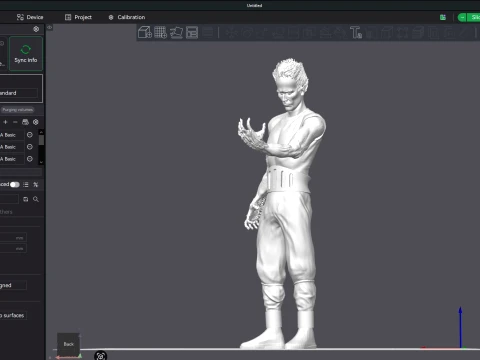
Task: Click the Purging volumes button
Action: point(17,110)
